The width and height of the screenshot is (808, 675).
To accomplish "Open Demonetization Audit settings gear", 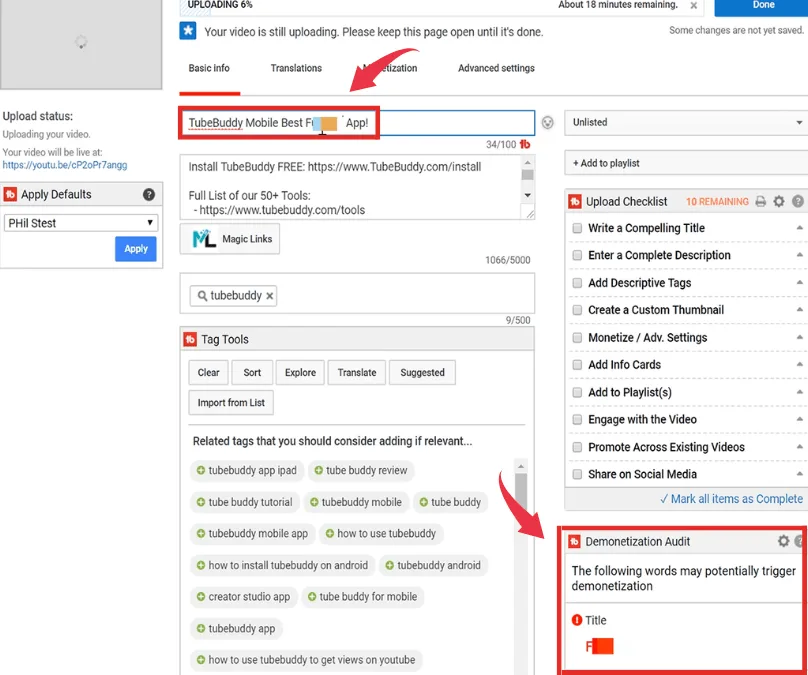I will [783, 541].
